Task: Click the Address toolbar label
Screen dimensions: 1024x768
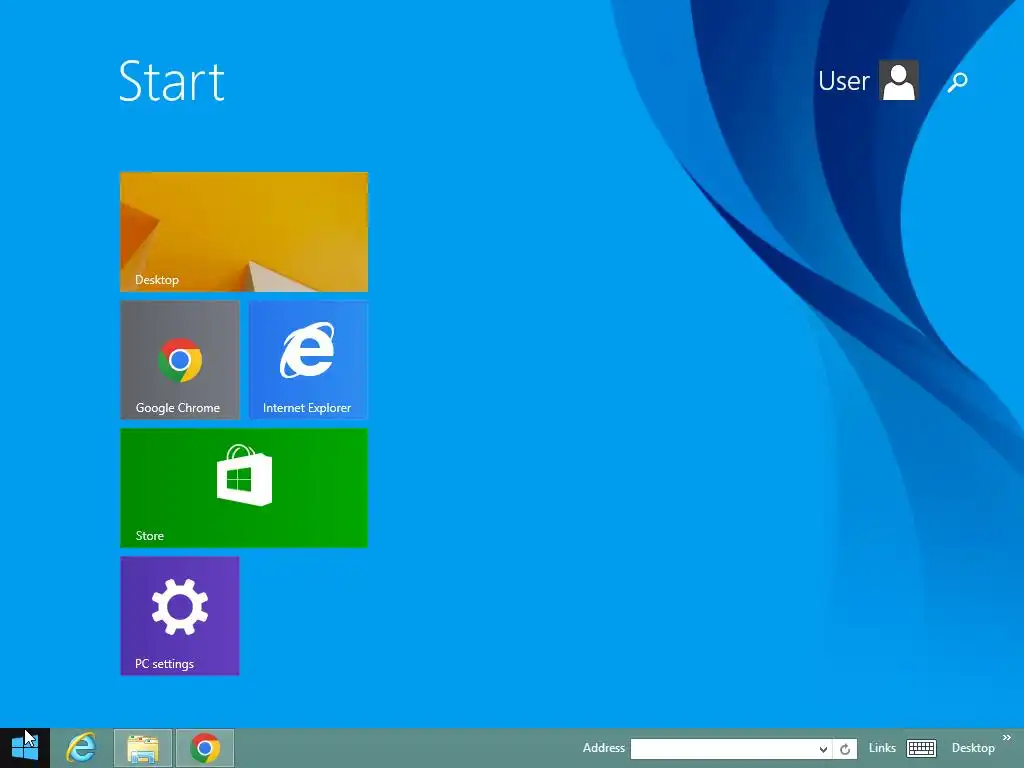Action: tap(603, 748)
